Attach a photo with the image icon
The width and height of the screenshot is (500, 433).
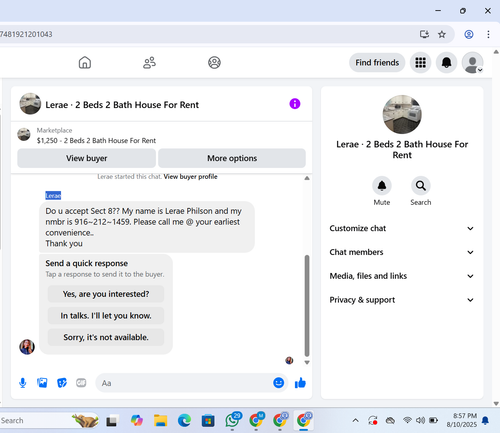(42, 383)
